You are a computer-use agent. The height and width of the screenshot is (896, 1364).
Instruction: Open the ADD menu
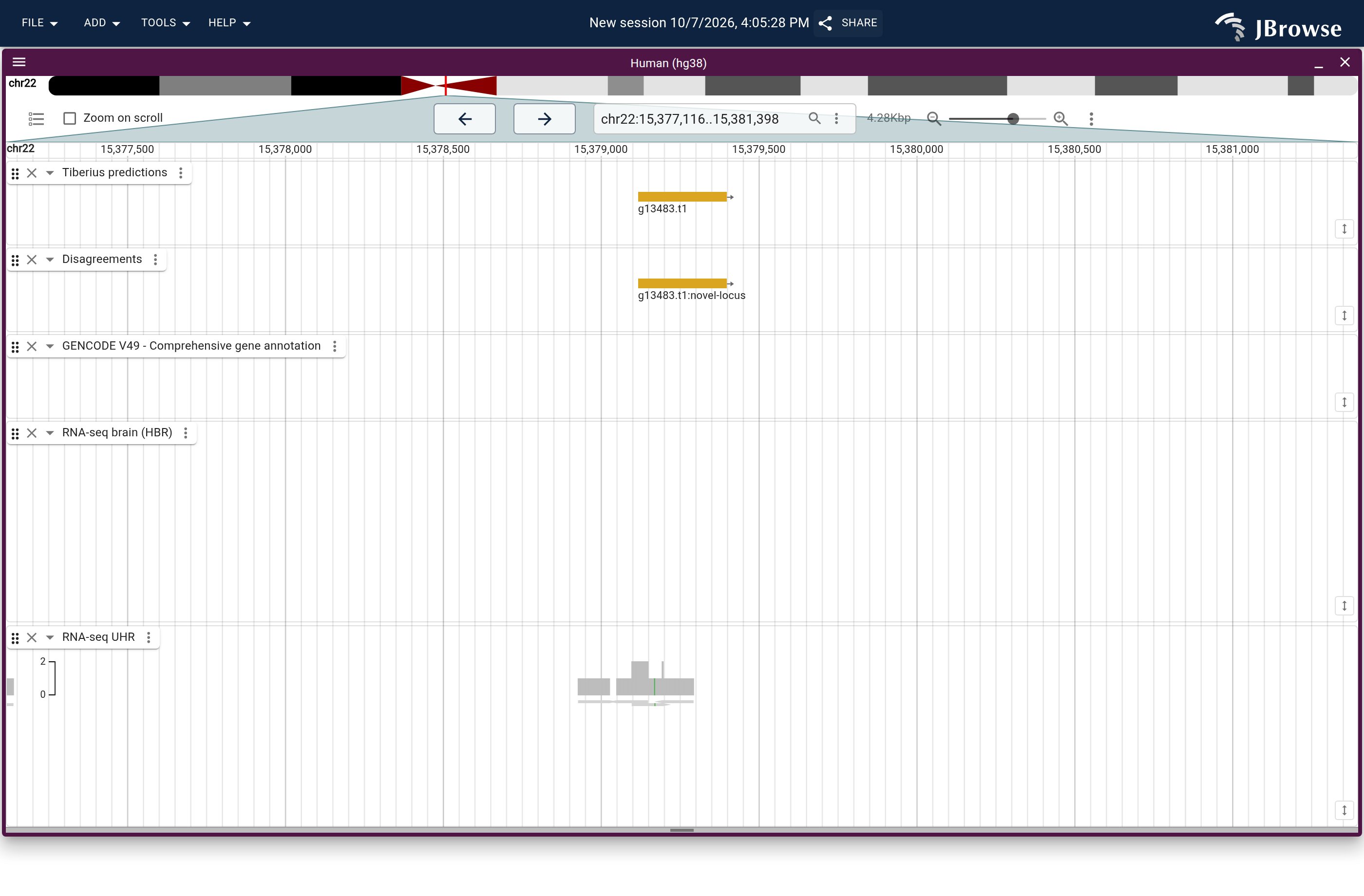pyautogui.click(x=101, y=23)
